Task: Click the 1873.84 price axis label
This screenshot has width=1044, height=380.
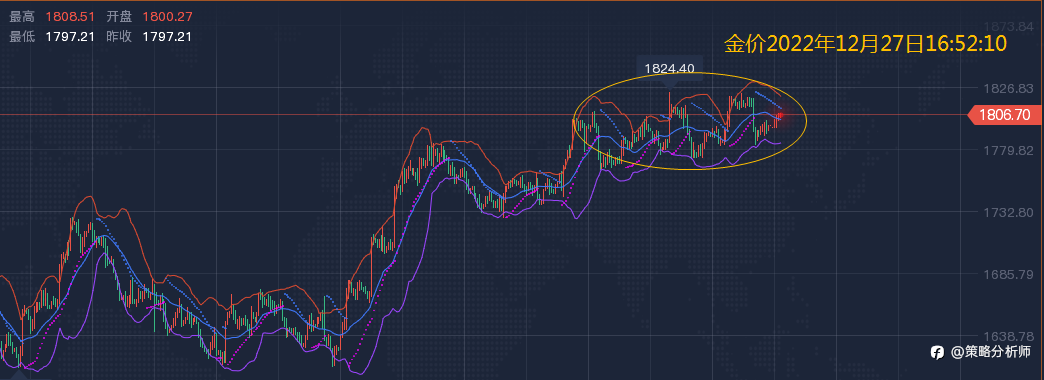Action: click(x=1008, y=27)
